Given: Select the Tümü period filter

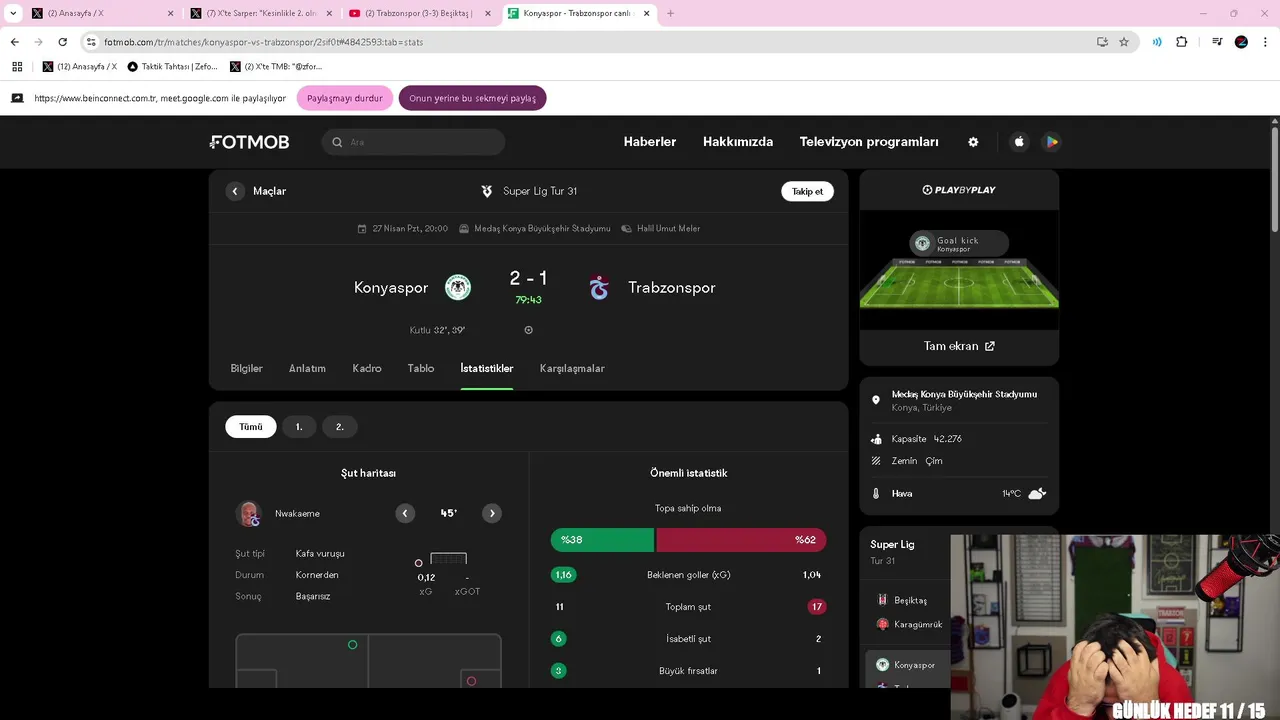Looking at the screenshot, I should coord(251,427).
